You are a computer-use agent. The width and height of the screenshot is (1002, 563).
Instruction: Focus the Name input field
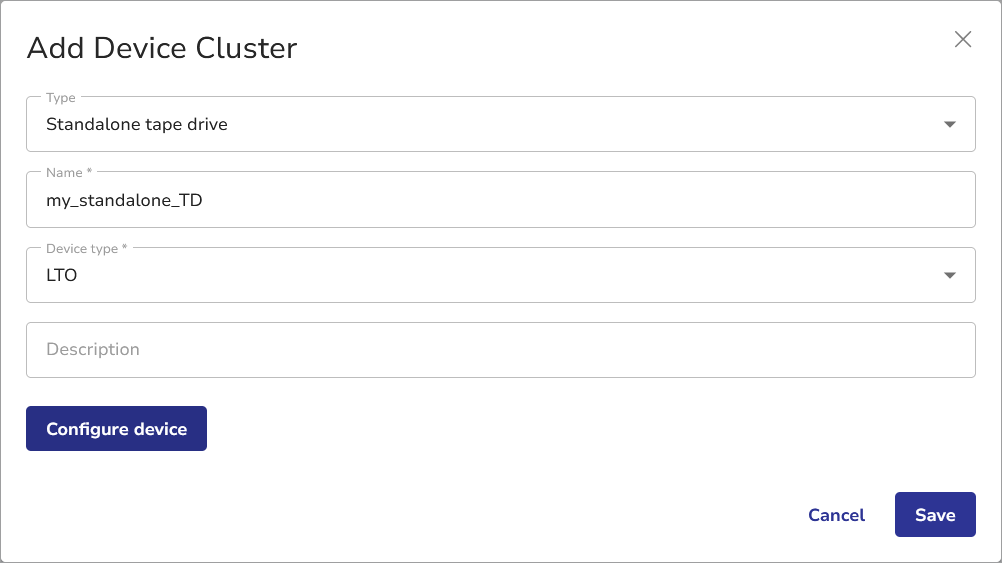[500, 200]
